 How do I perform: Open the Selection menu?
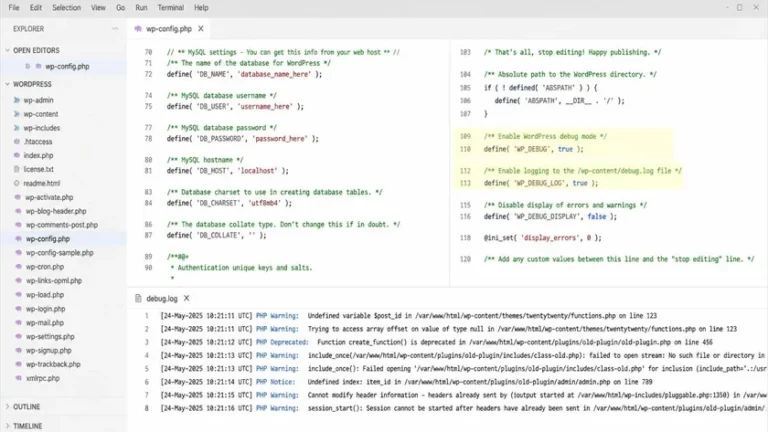[x=67, y=8]
